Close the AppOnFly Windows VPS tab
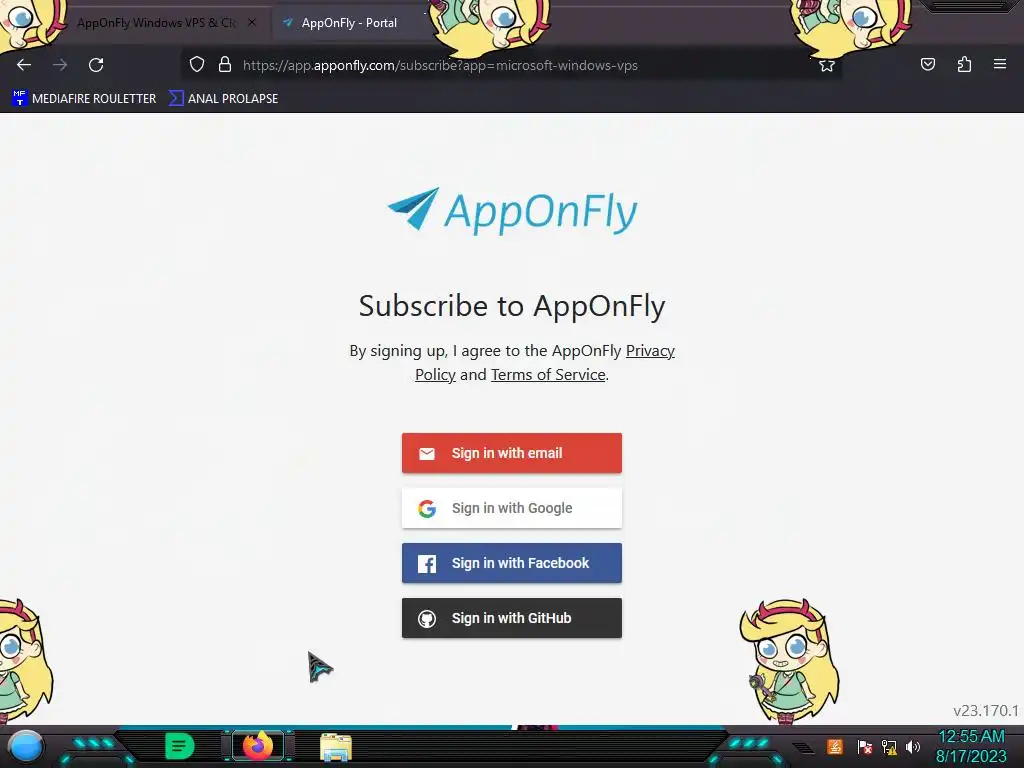Viewport: 1024px width, 768px height. tap(252, 22)
